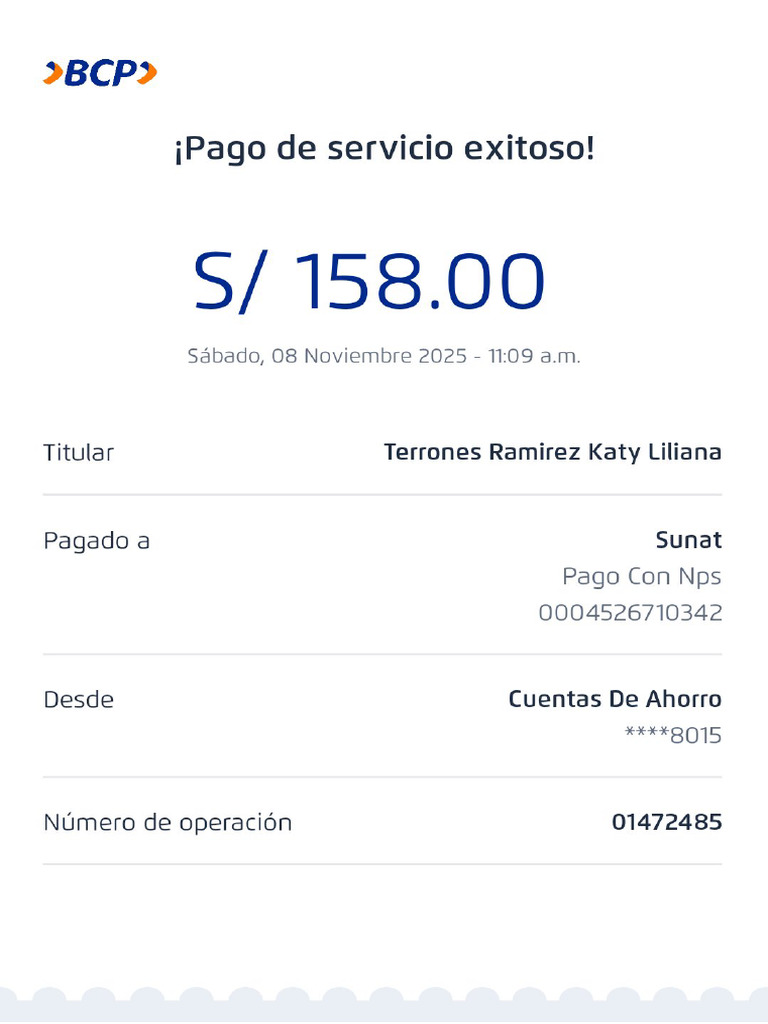Screen dimensions: 768x1024
Task: Select the name Terrones Ramirez Katy Liliana
Action: (552, 452)
